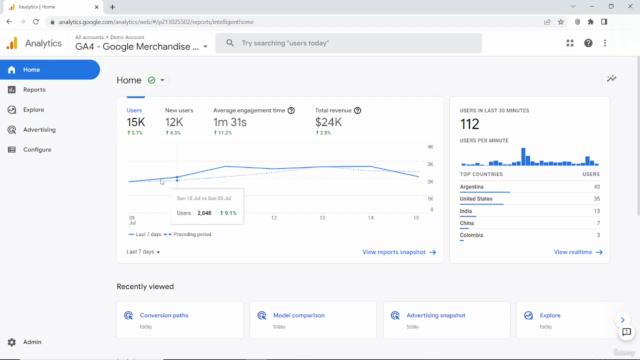Click View reports snapshot link

(x=399, y=252)
